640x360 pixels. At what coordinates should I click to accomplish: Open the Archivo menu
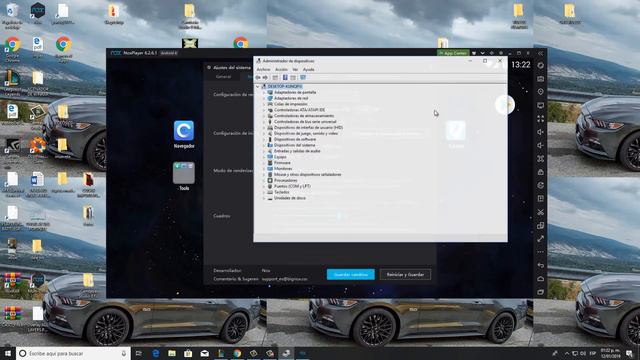click(263, 69)
